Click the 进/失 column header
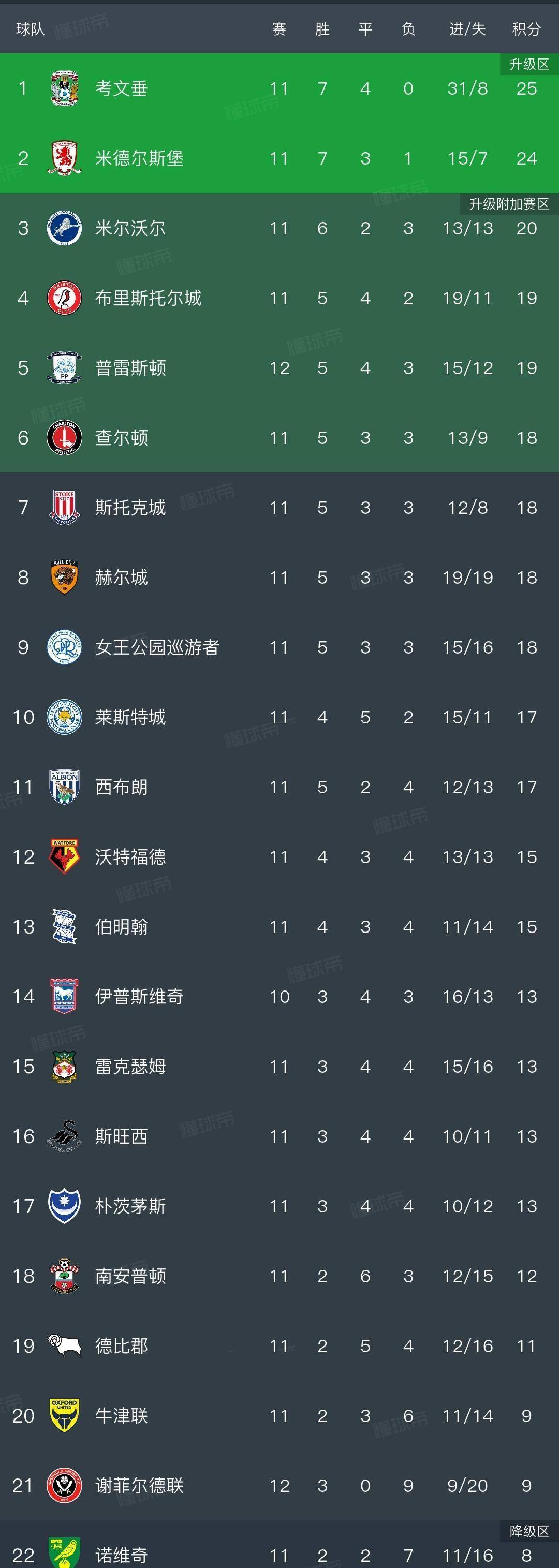 tap(467, 29)
